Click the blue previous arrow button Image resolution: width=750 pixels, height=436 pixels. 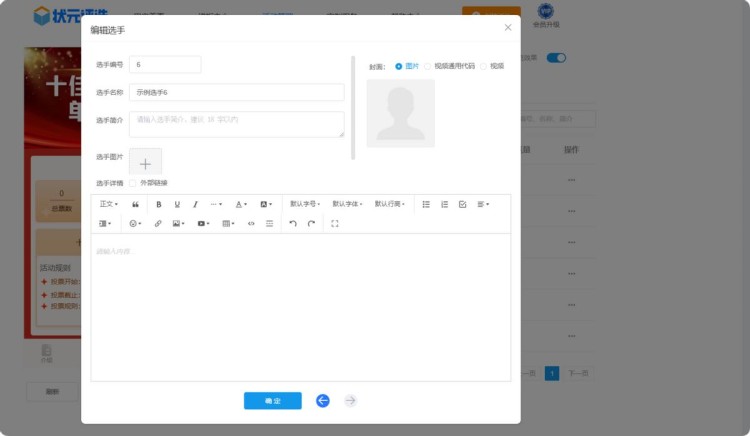(x=323, y=401)
